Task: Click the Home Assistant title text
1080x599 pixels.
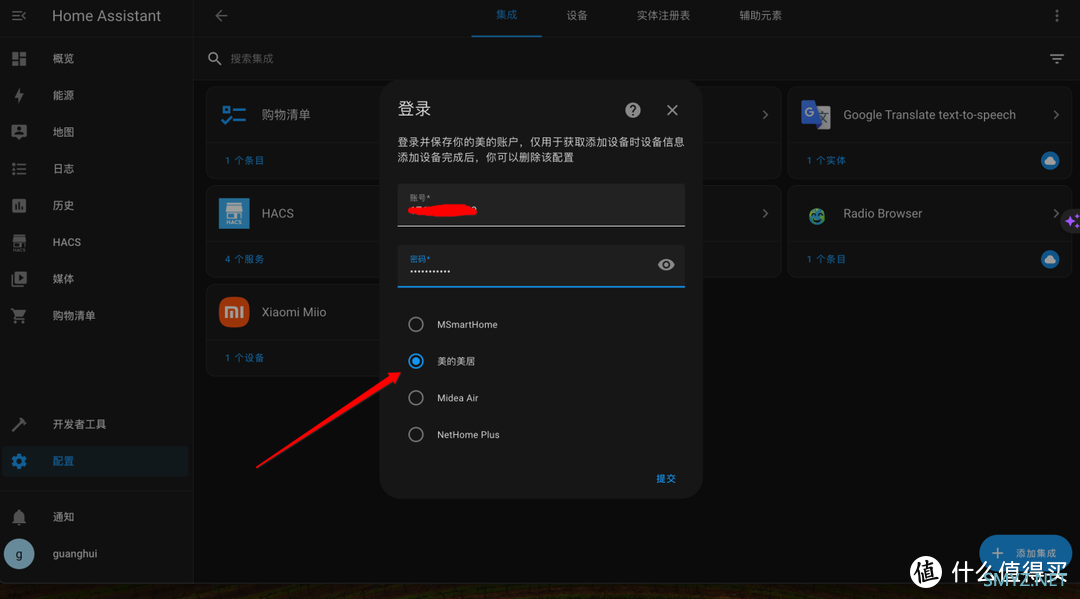Action: (x=106, y=16)
